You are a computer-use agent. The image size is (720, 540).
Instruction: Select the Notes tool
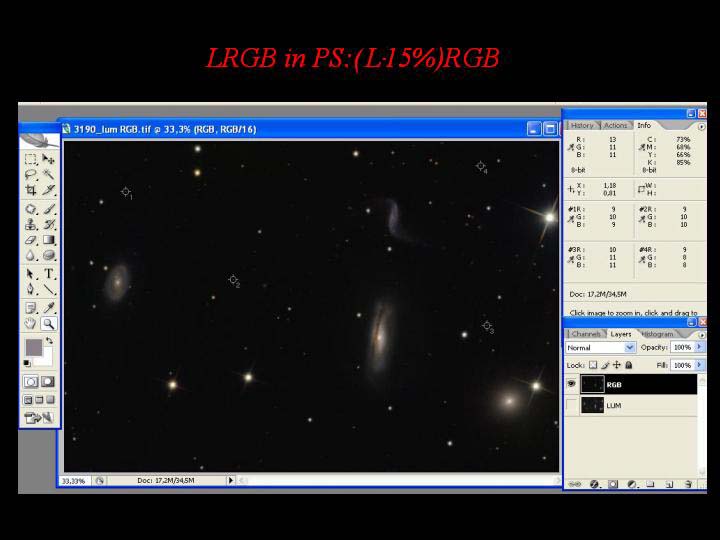pyautogui.click(x=31, y=308)
